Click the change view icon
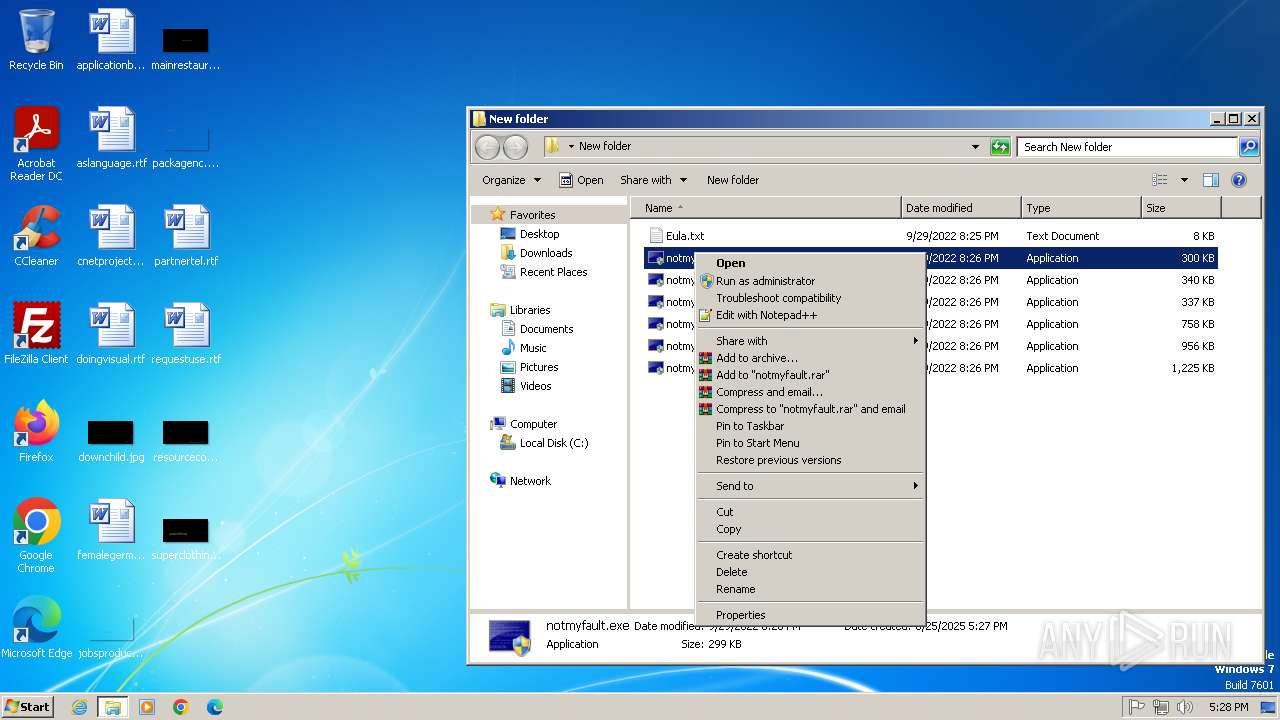 click(1160, 180)
